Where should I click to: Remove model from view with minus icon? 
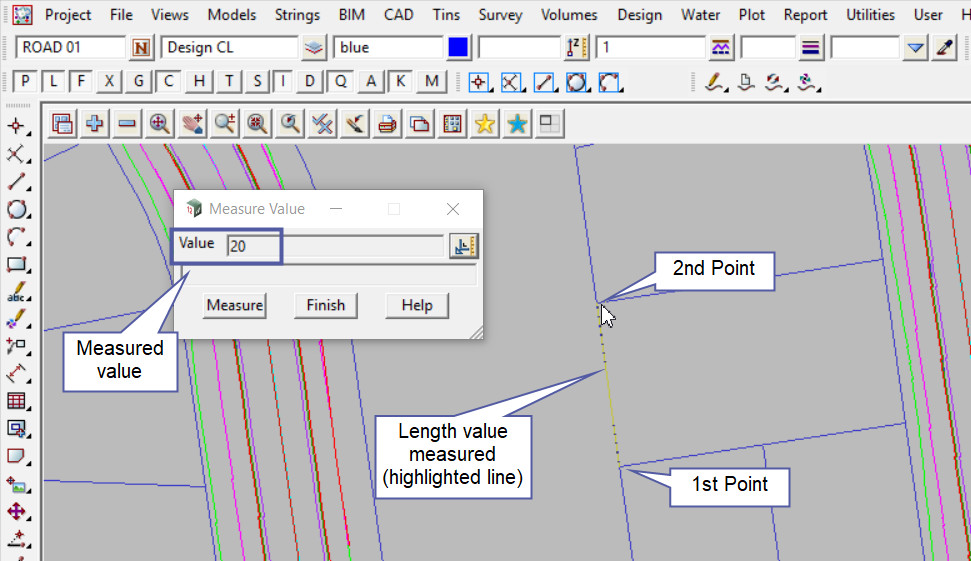click(127, 124)
